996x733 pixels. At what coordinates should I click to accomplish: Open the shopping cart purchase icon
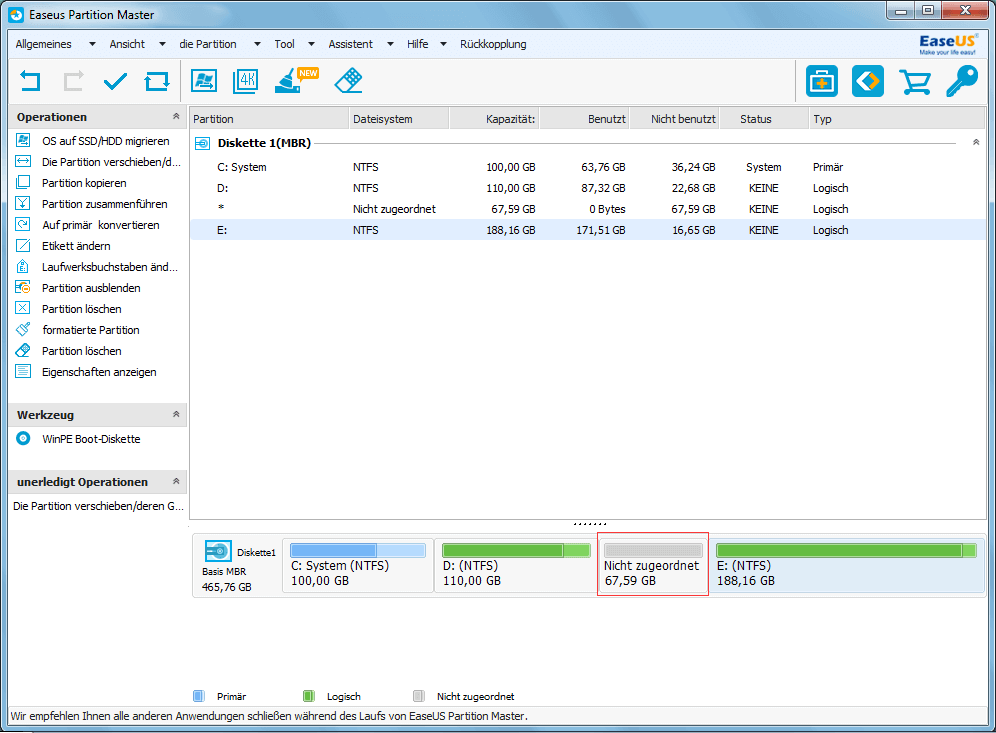(x=915, y=81)
